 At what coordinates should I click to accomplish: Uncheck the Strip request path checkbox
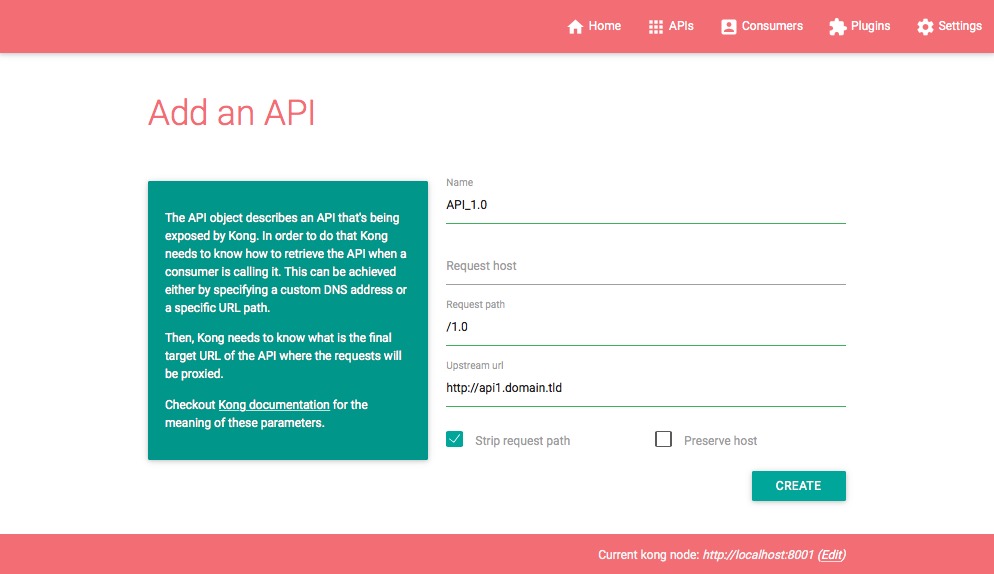point(455,439)
